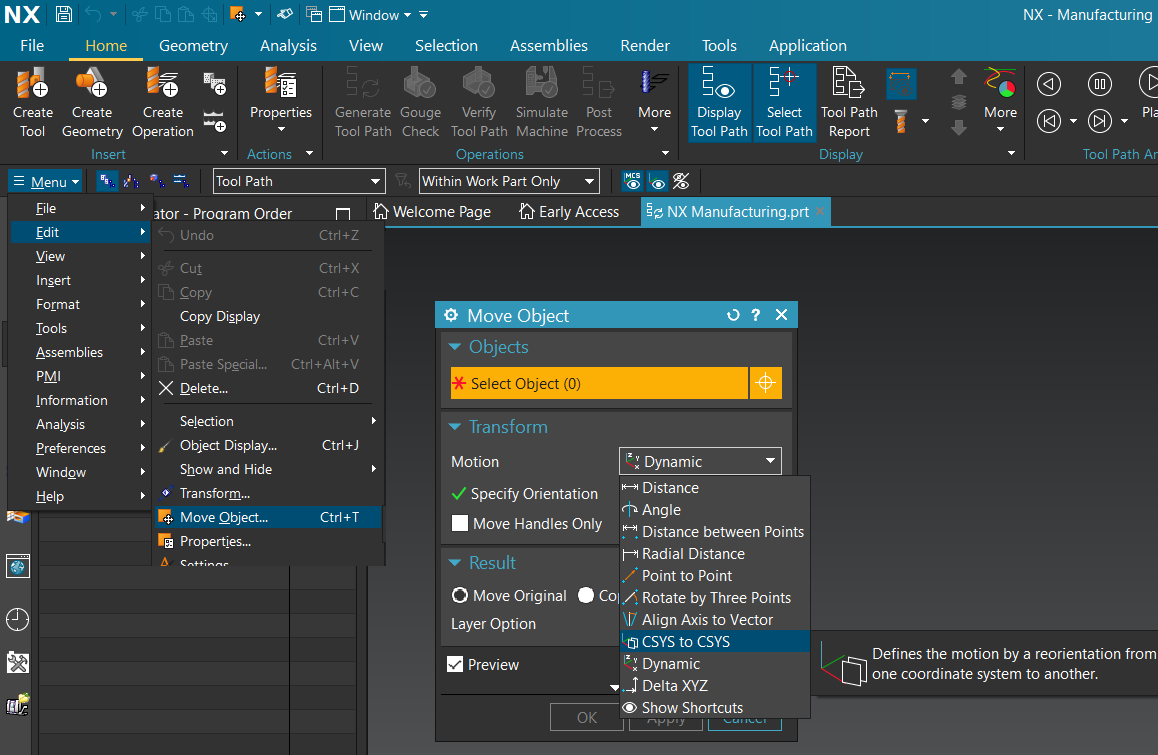Collapse the Objects section

point(455,346)
